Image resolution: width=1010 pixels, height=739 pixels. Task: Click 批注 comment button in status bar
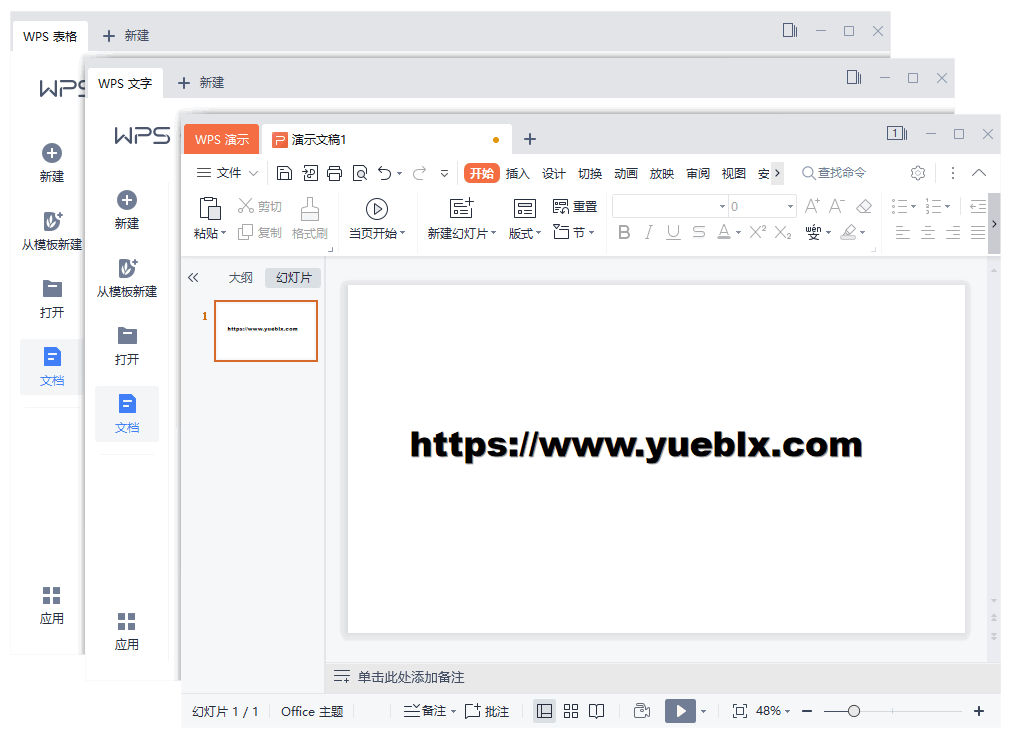pyautogui.click(x=487, y=711)
